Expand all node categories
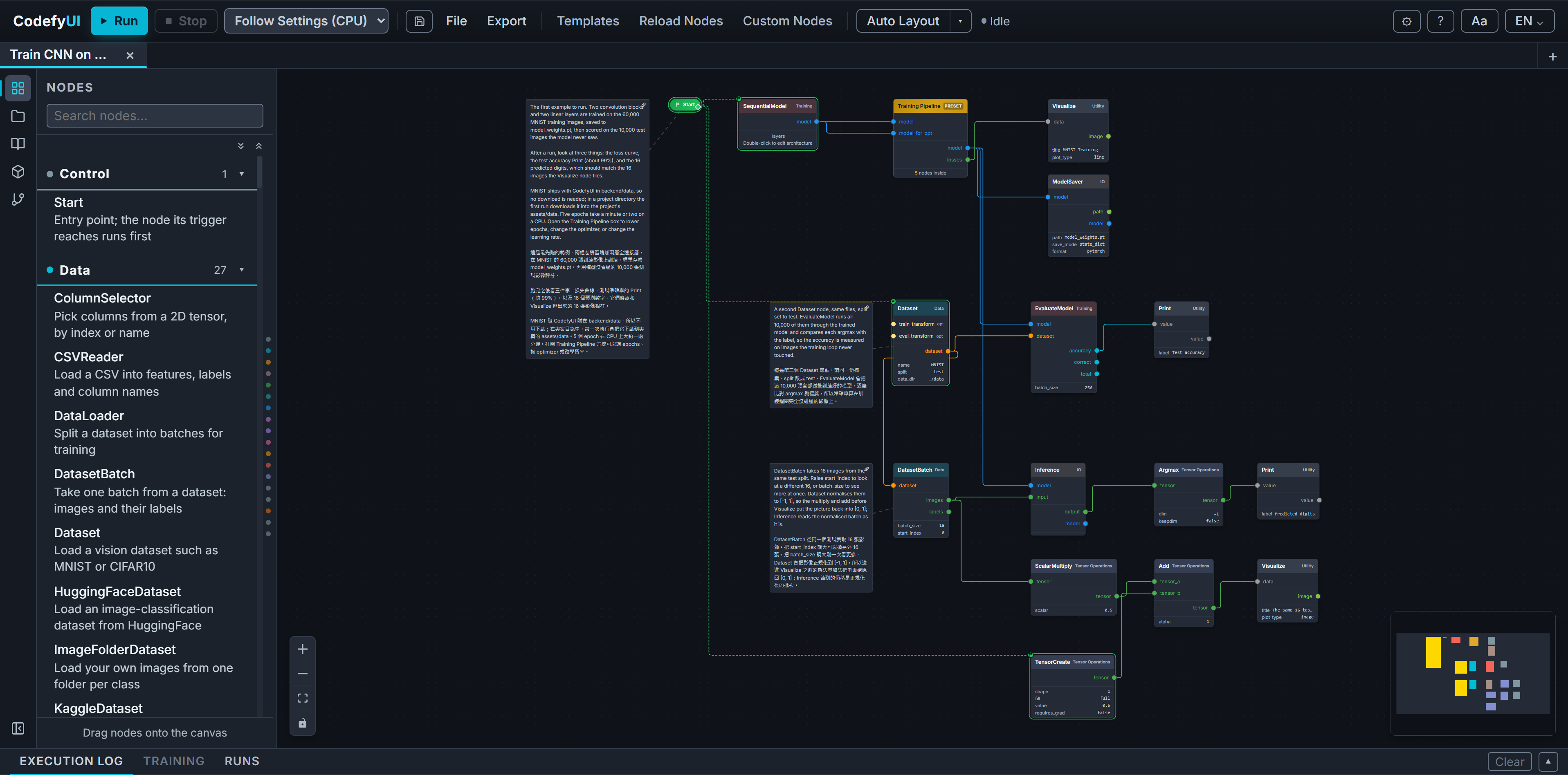Viewport: 1568px width, 775px height. pos(241,146)
